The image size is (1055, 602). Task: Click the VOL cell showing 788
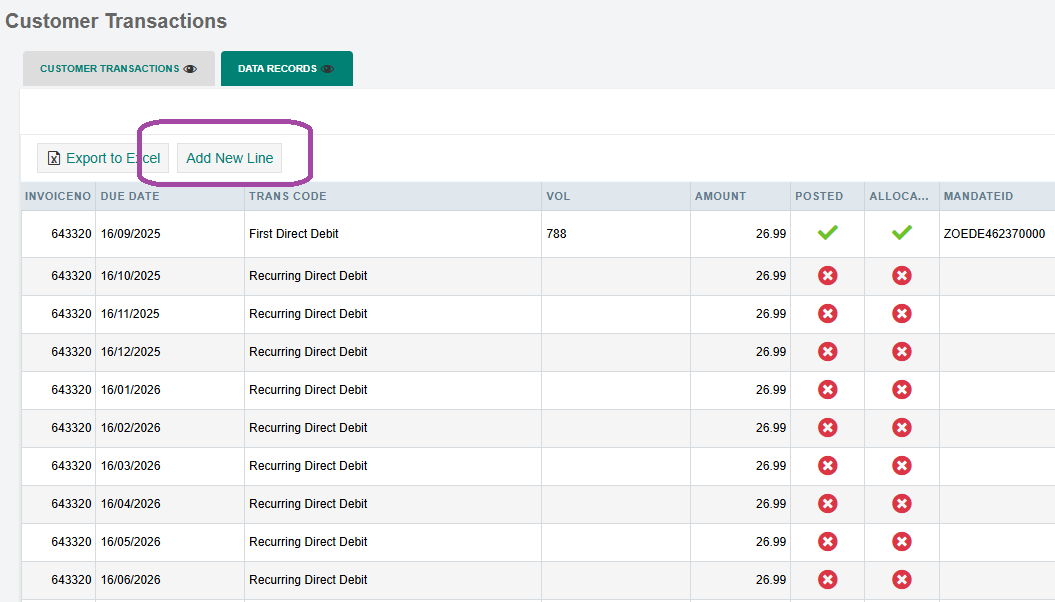(557, 234)
